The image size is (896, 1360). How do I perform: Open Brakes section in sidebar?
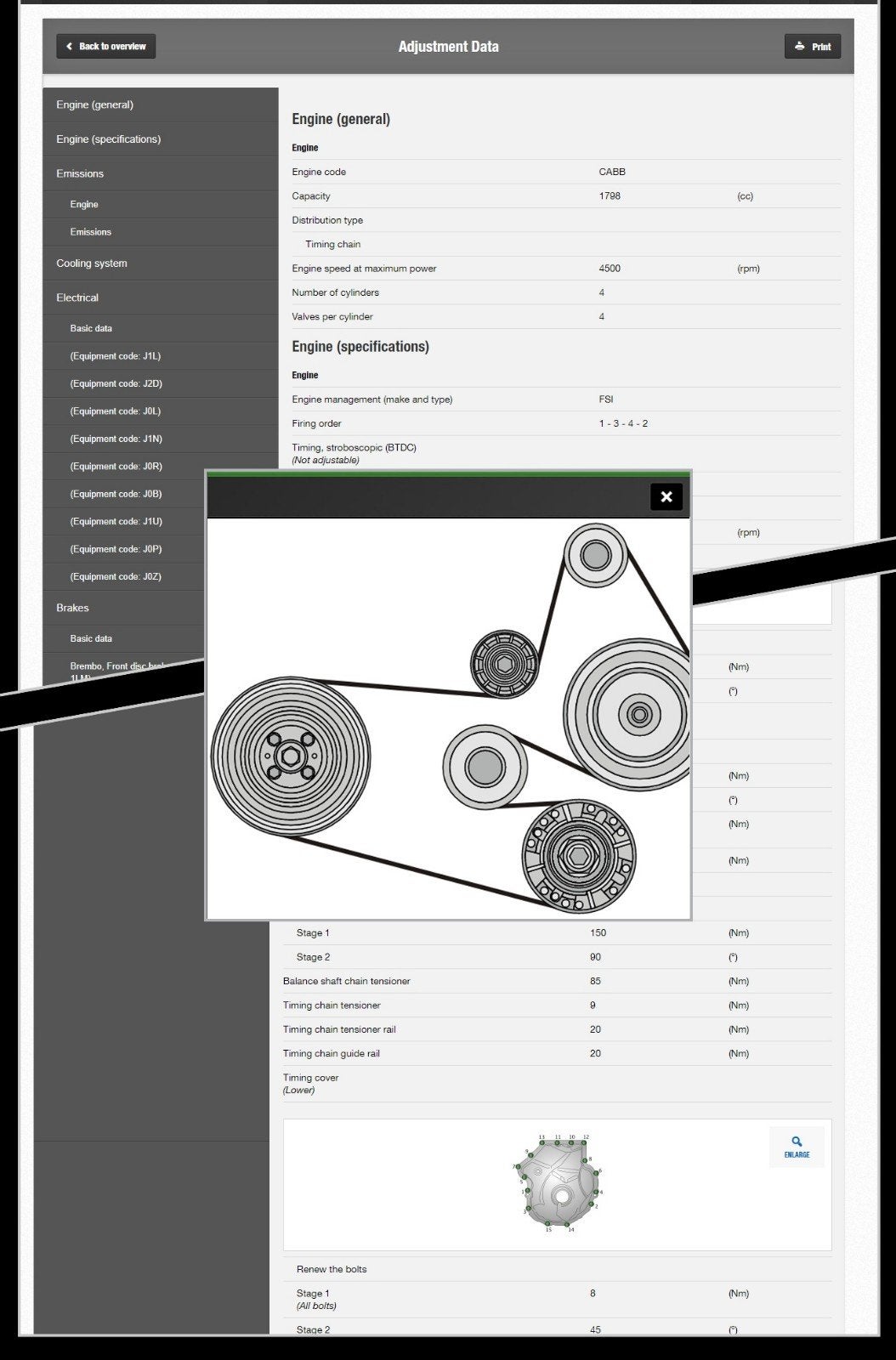coord(124,608)
